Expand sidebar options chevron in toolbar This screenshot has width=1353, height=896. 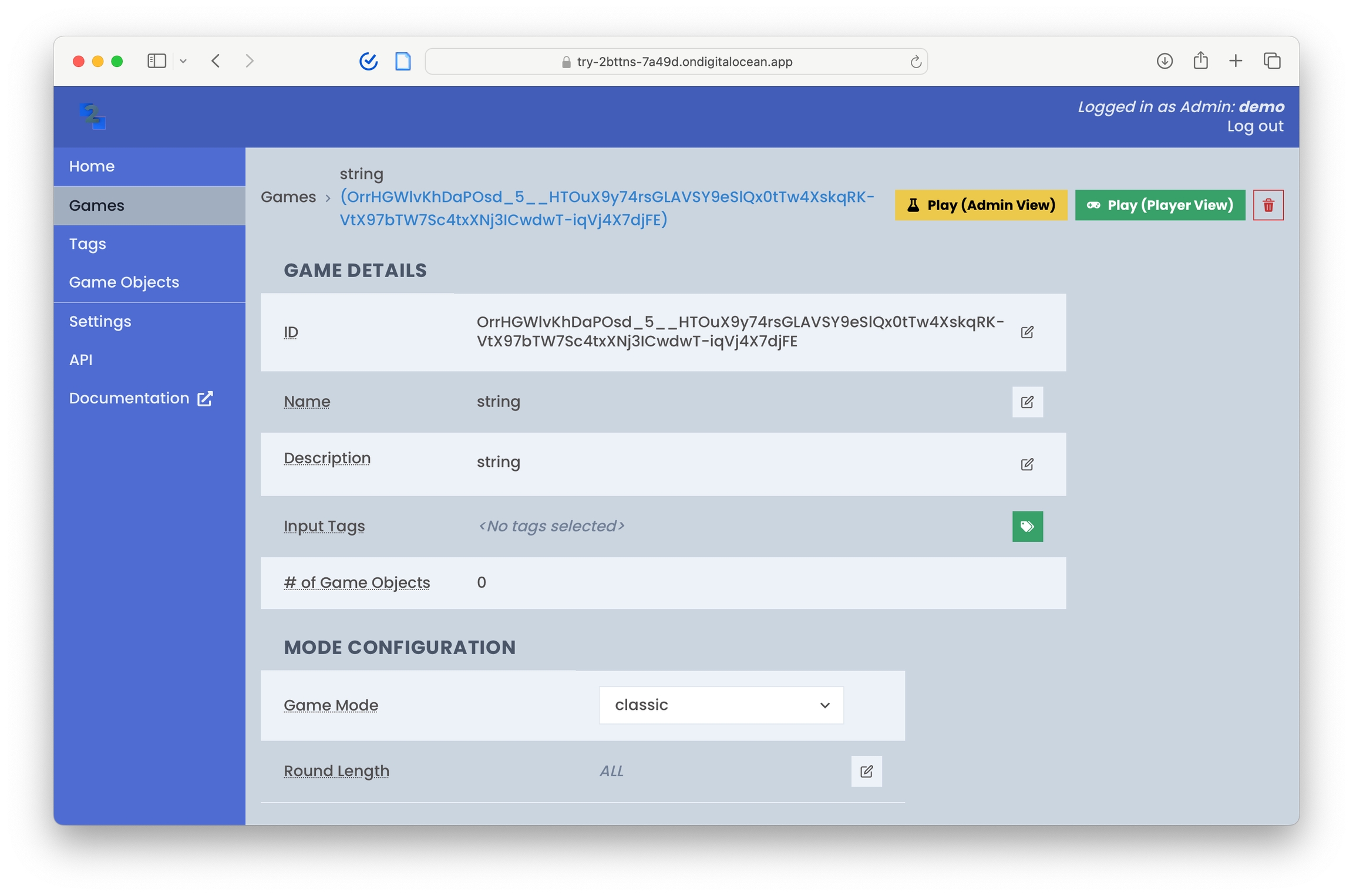pos(183,61)
